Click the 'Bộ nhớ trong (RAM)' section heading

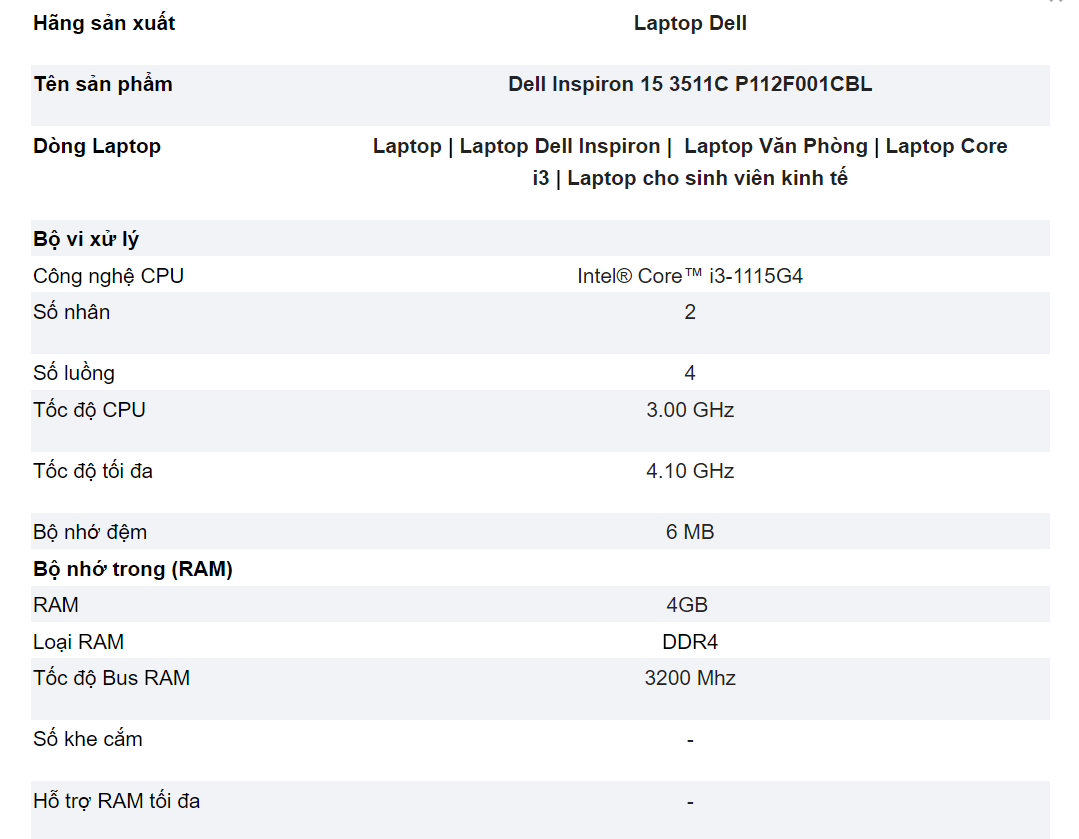[x=133, y=569]
